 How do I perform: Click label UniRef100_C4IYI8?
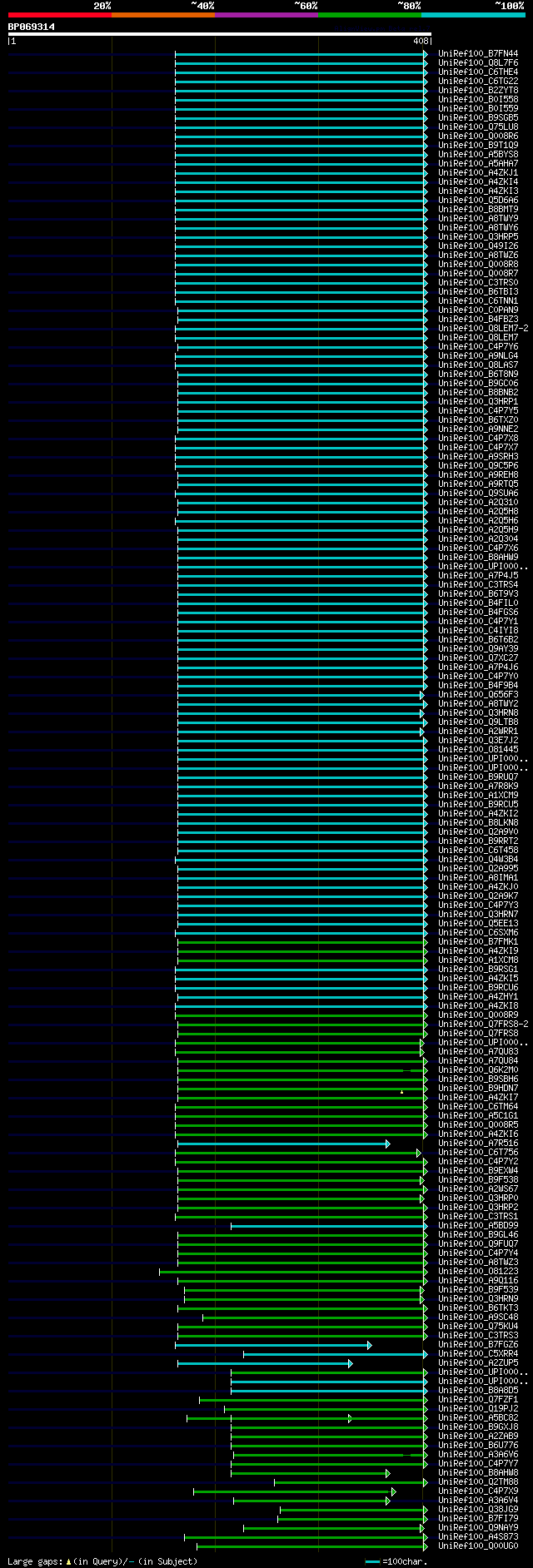coord(478,631)
